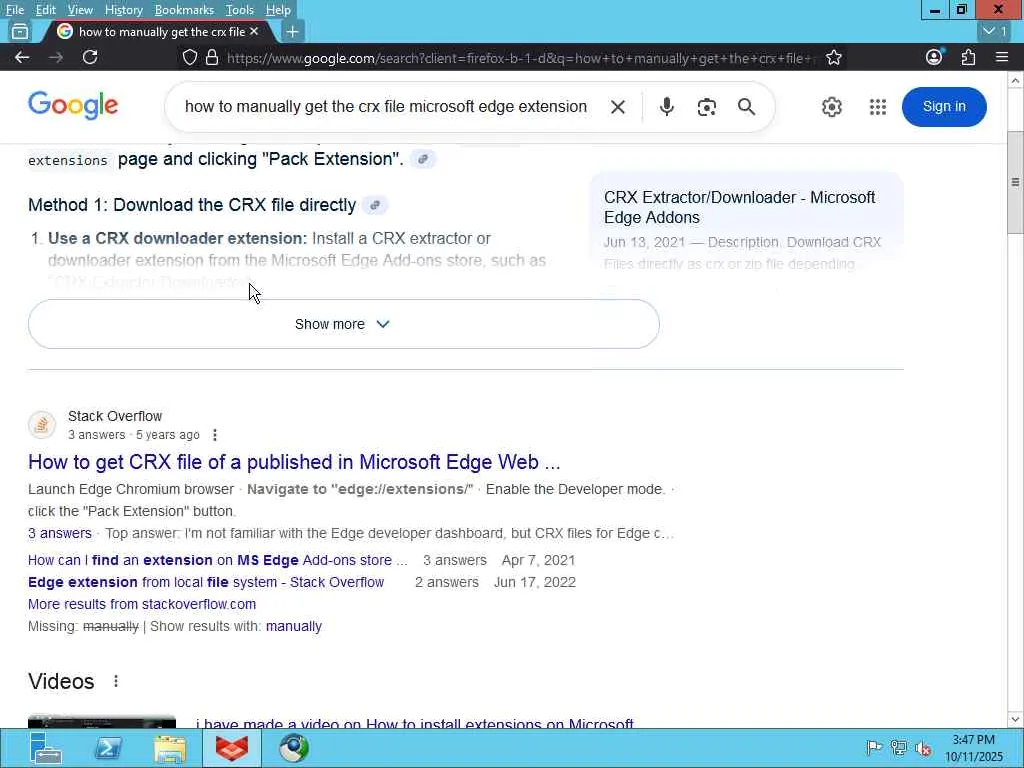Open the Firefox hamburger application menu
This screenshot has width=1024, height=768.
pos(1002,57)
